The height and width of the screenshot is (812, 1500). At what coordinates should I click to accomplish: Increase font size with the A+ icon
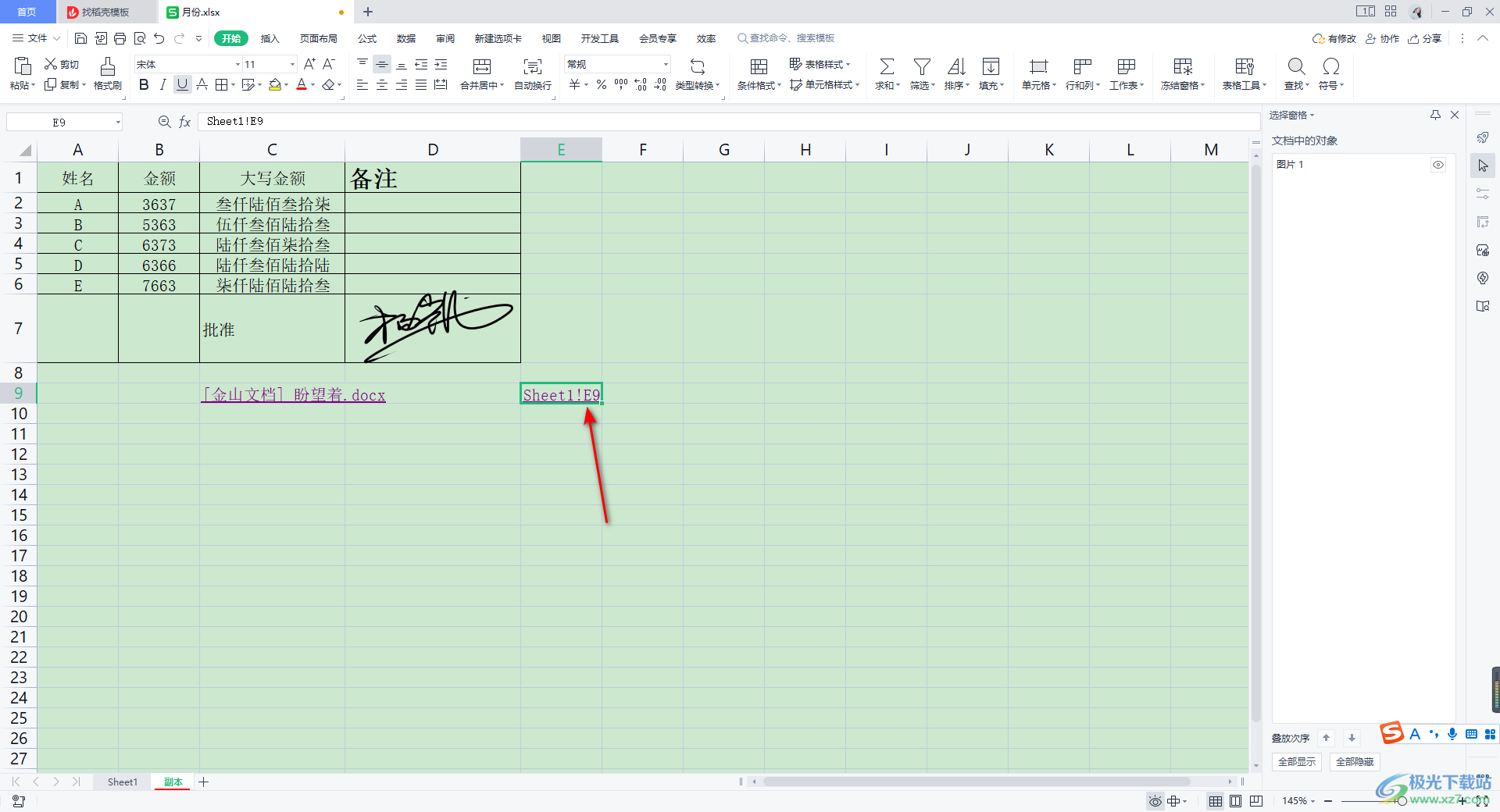tap(309, 64)
